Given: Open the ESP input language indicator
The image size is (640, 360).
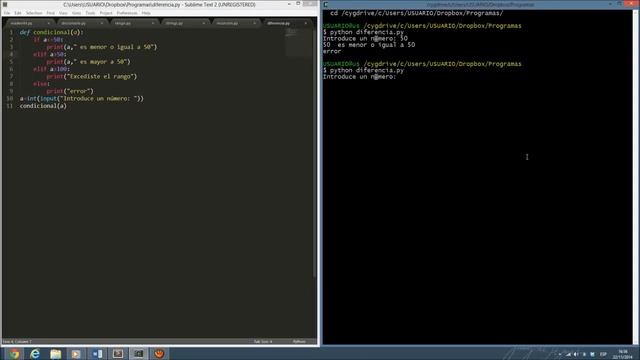Looking at the screenshot, I should coord(603,354).
